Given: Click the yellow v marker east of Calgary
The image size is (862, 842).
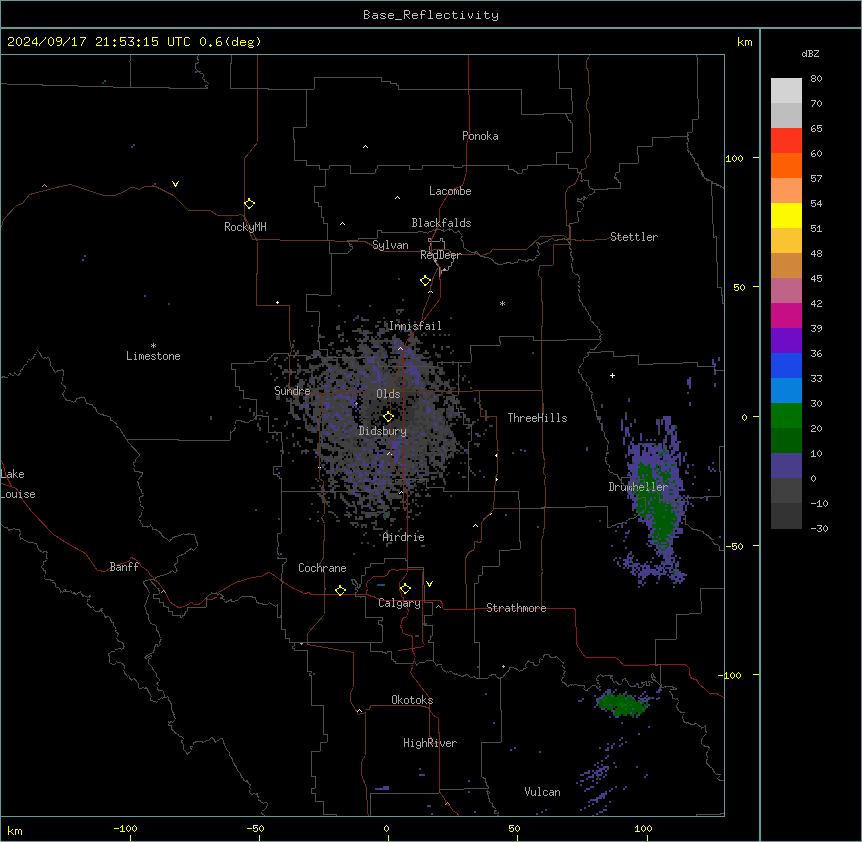Looking at the screenshot, I should tap(429, 584).
